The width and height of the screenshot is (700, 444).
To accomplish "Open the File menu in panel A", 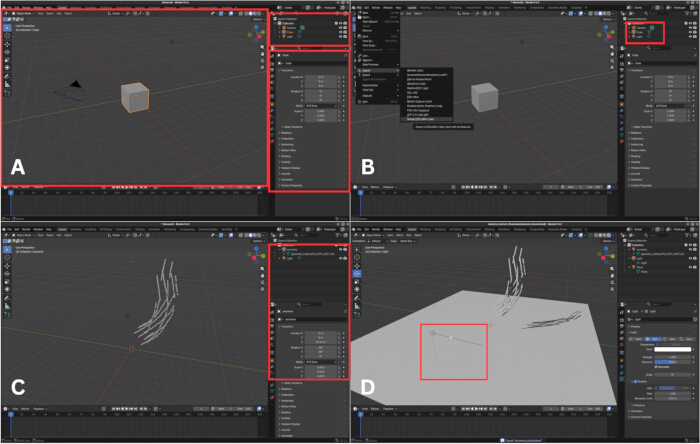I will click(9, 8).
